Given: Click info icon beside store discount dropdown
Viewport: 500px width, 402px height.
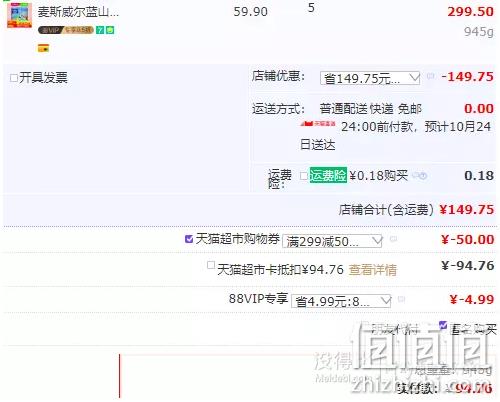Looking at the screenshot, I should tap(430, 76).
